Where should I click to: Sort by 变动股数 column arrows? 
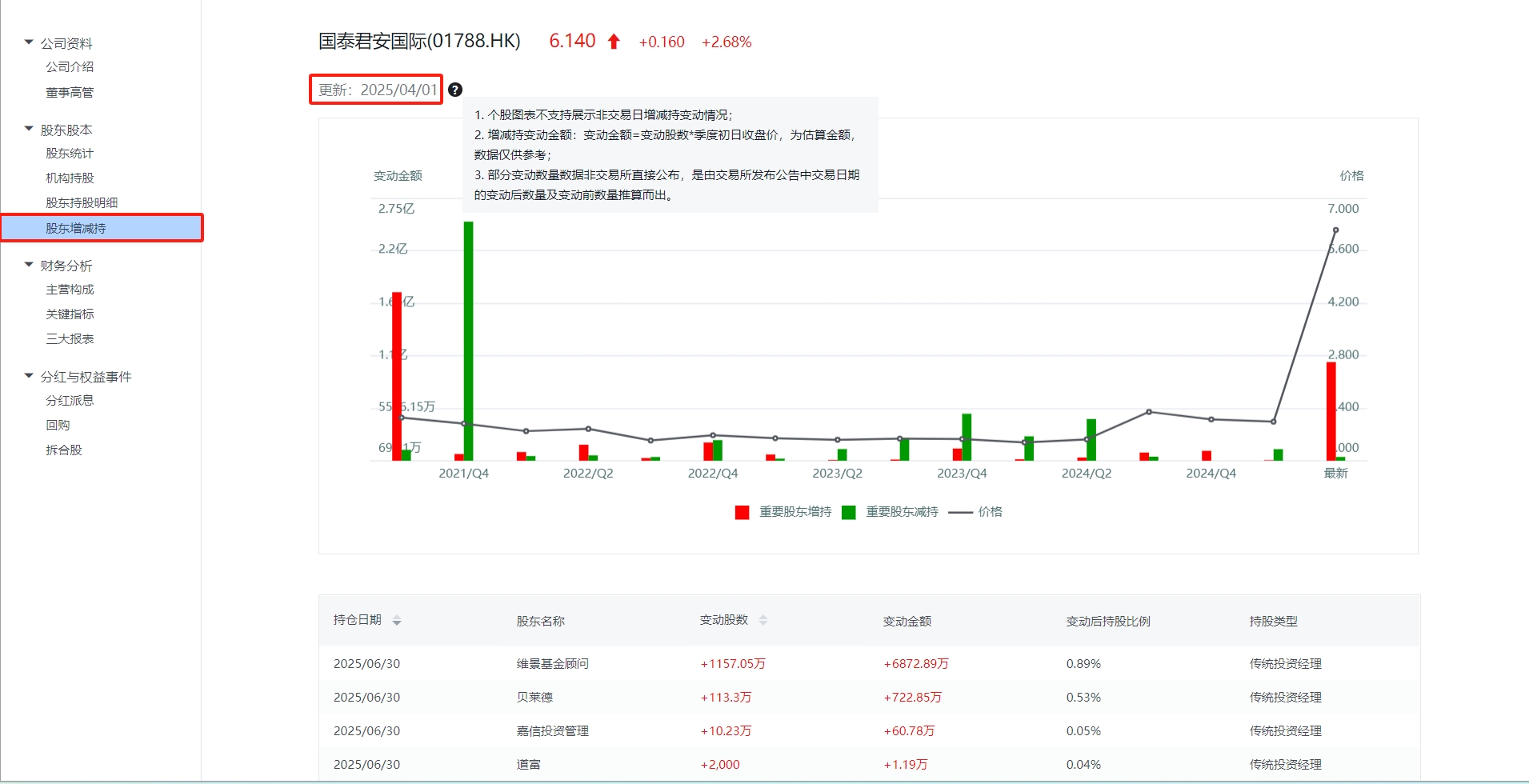pos(763,621)
